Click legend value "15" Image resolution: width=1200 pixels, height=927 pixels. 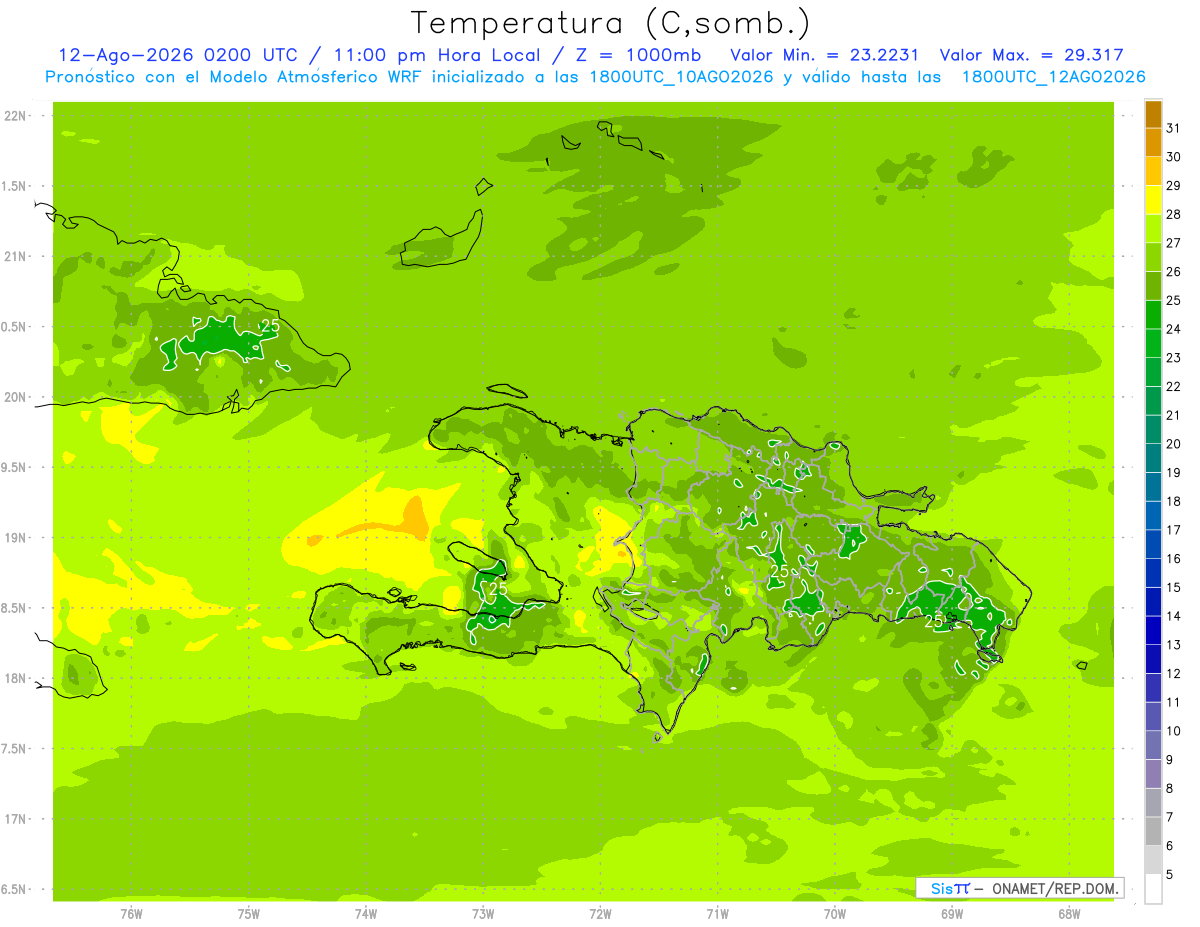pyautogui.click(x=1174, y=587)
